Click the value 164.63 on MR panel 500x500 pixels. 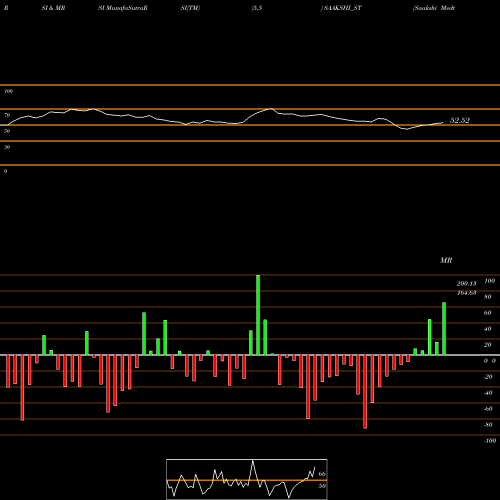point(466,293)
